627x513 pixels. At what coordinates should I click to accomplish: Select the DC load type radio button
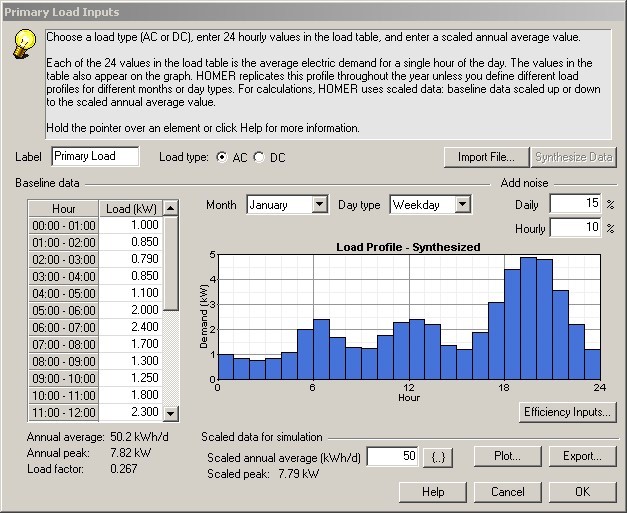[x=259, y=157]
